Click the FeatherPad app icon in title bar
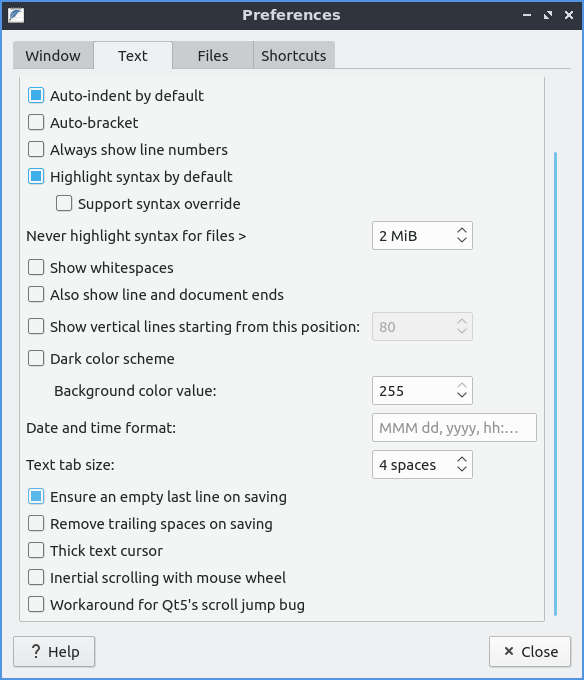Viewport: 584px width, 680px height. click(16, 15)
